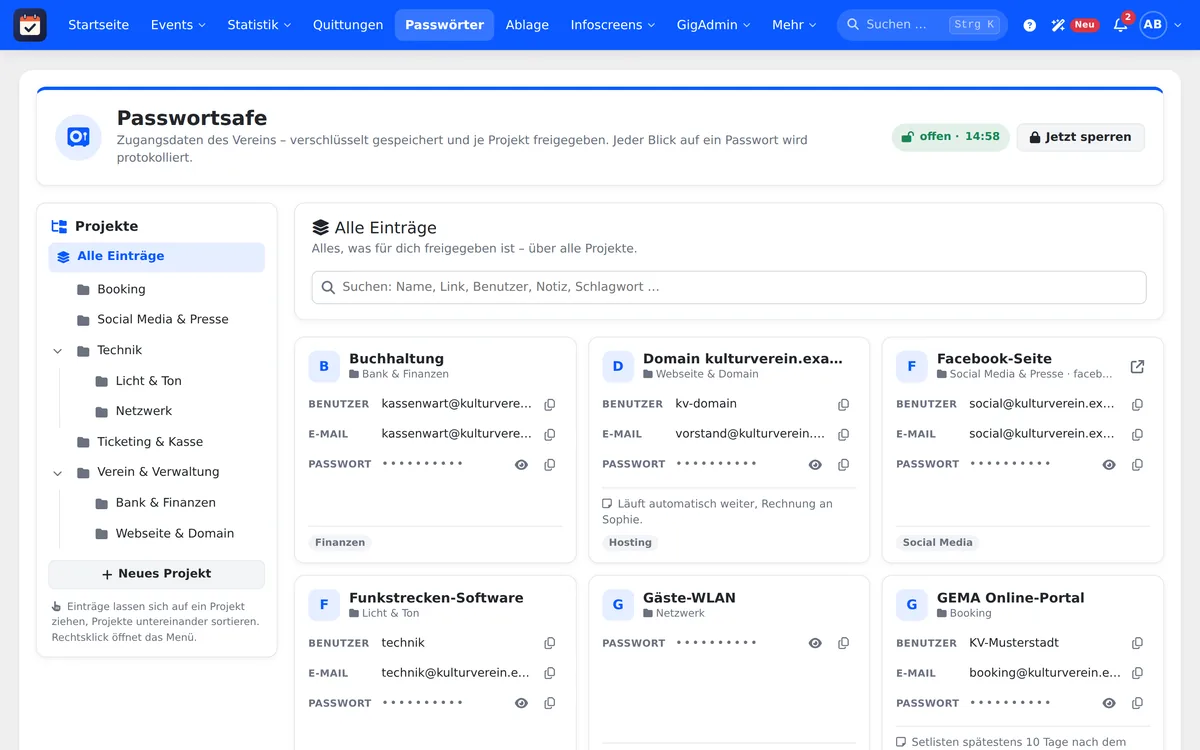Open the Ablage page

pyautogui.click(x=527, y=25)
